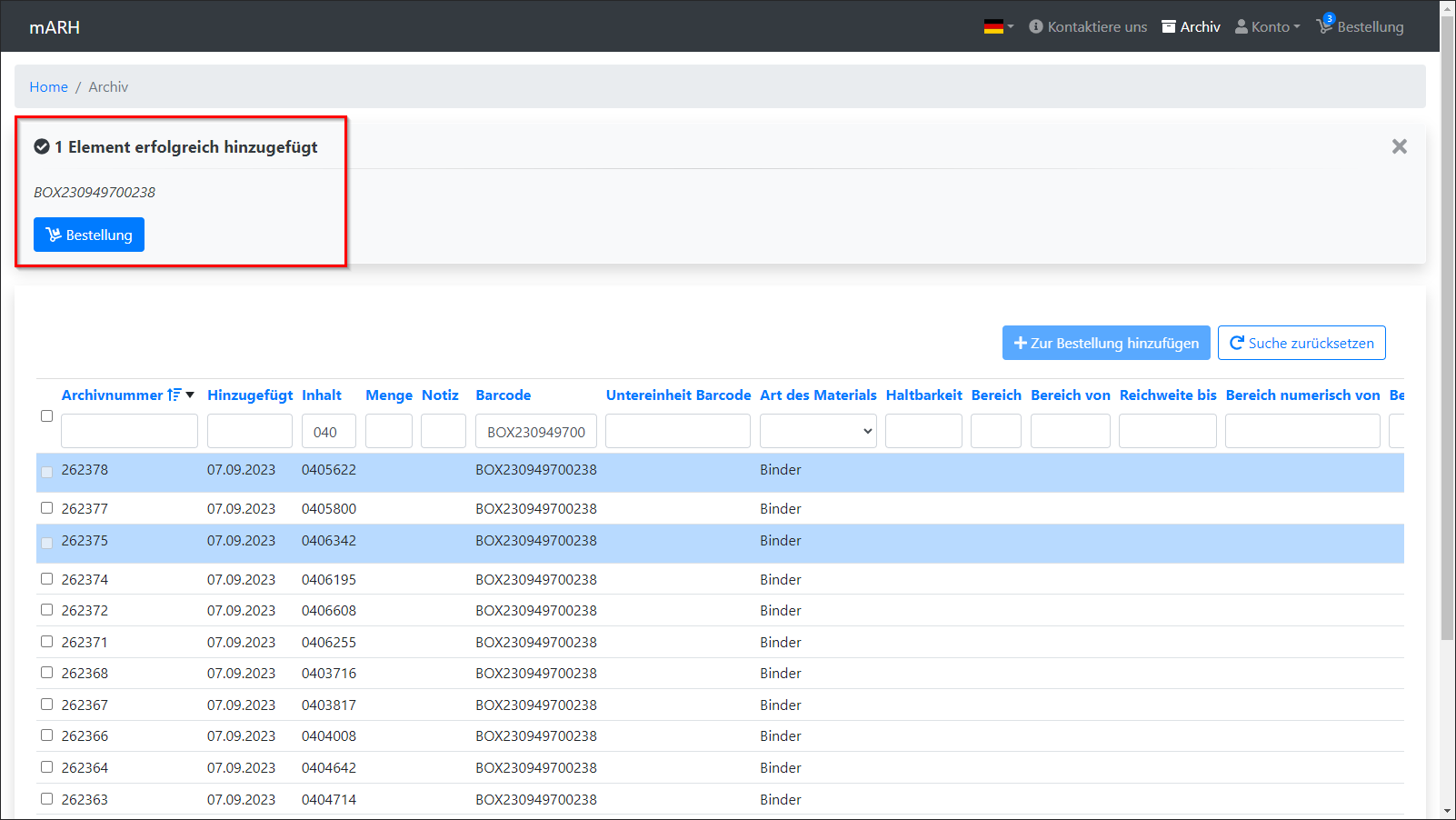
Task: Click the plus icon in Zur Bestellung hinzufügen
Action: [1020, 343]
